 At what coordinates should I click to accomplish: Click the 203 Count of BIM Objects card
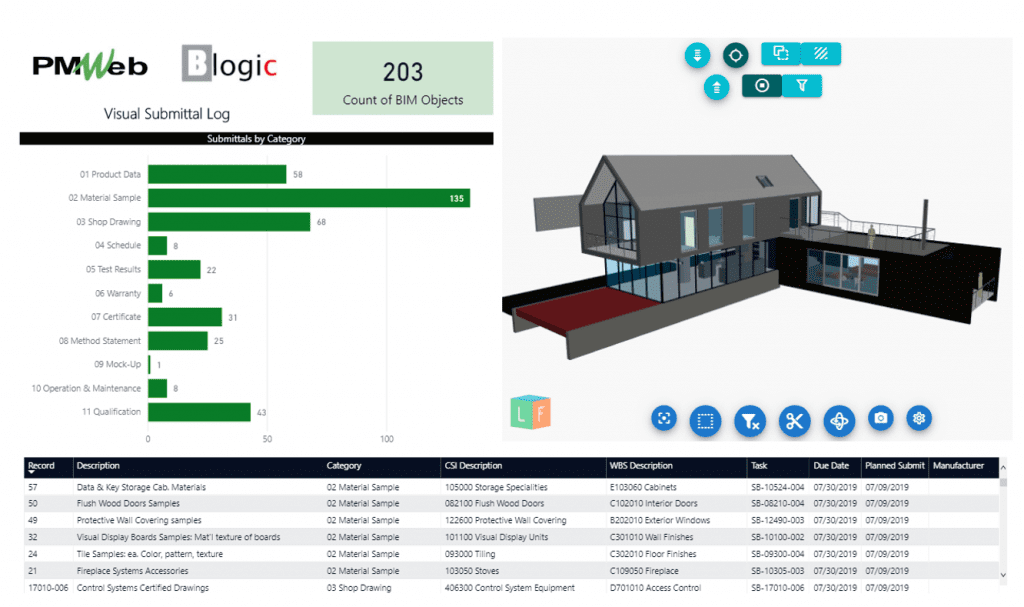402,78
